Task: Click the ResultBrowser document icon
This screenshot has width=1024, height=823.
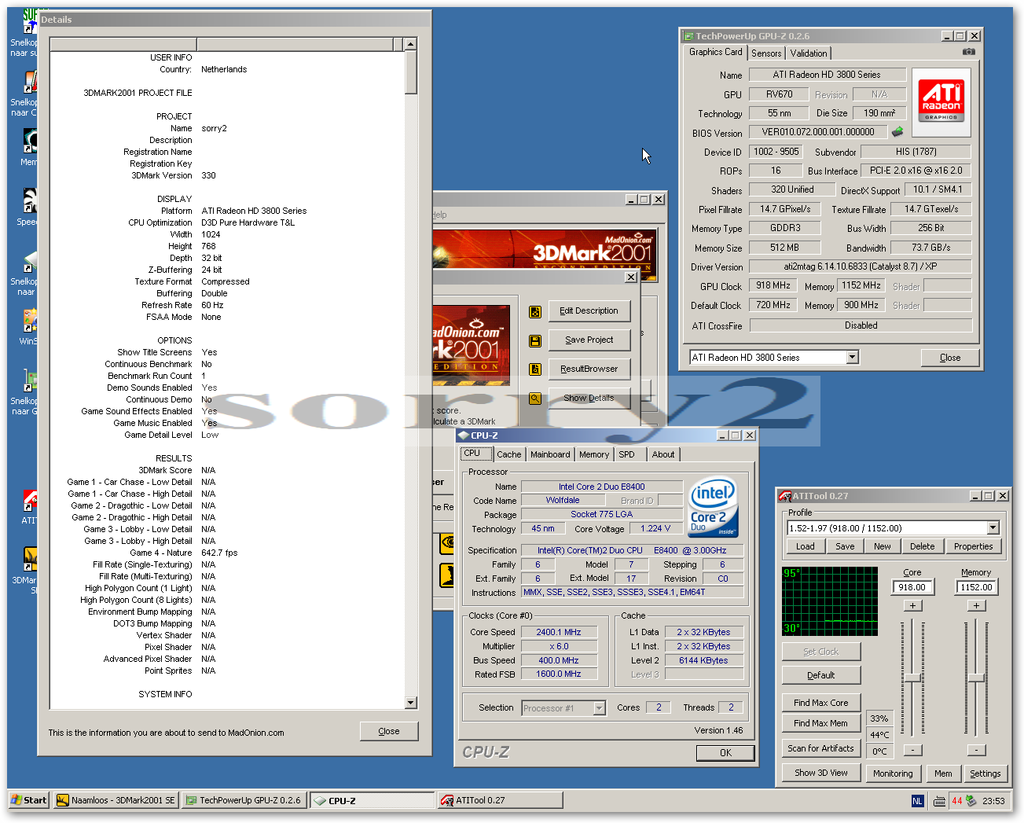Action: 535,369
